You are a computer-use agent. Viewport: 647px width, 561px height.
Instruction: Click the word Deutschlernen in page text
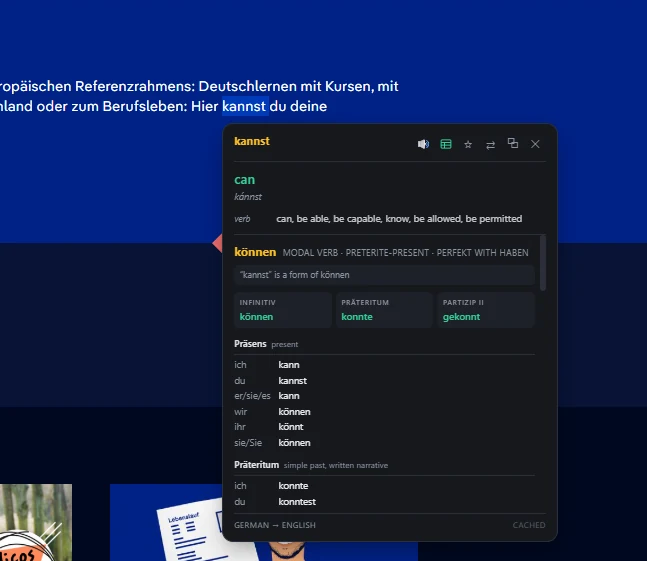(248, 86)
